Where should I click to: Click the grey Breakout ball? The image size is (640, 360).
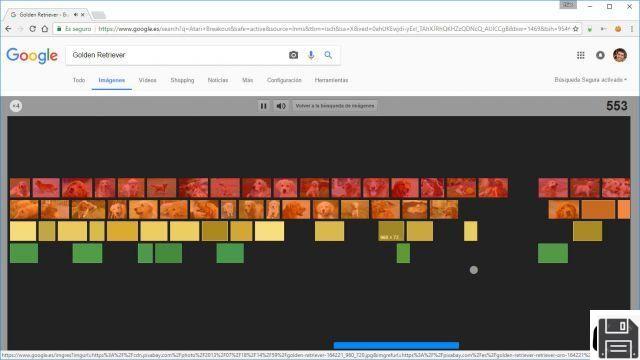(x=473, y=270)
